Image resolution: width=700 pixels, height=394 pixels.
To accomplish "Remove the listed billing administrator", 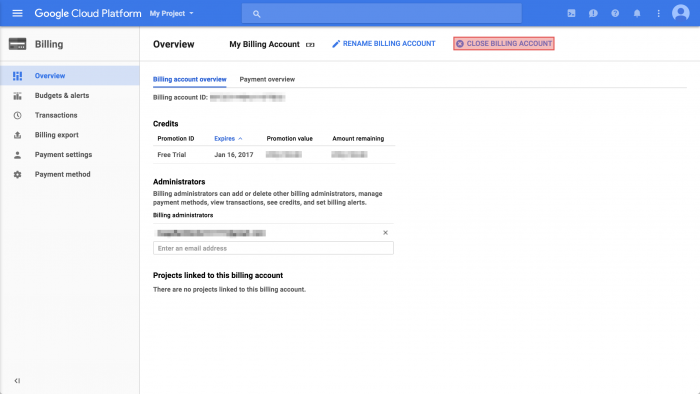I will [385, 233].
